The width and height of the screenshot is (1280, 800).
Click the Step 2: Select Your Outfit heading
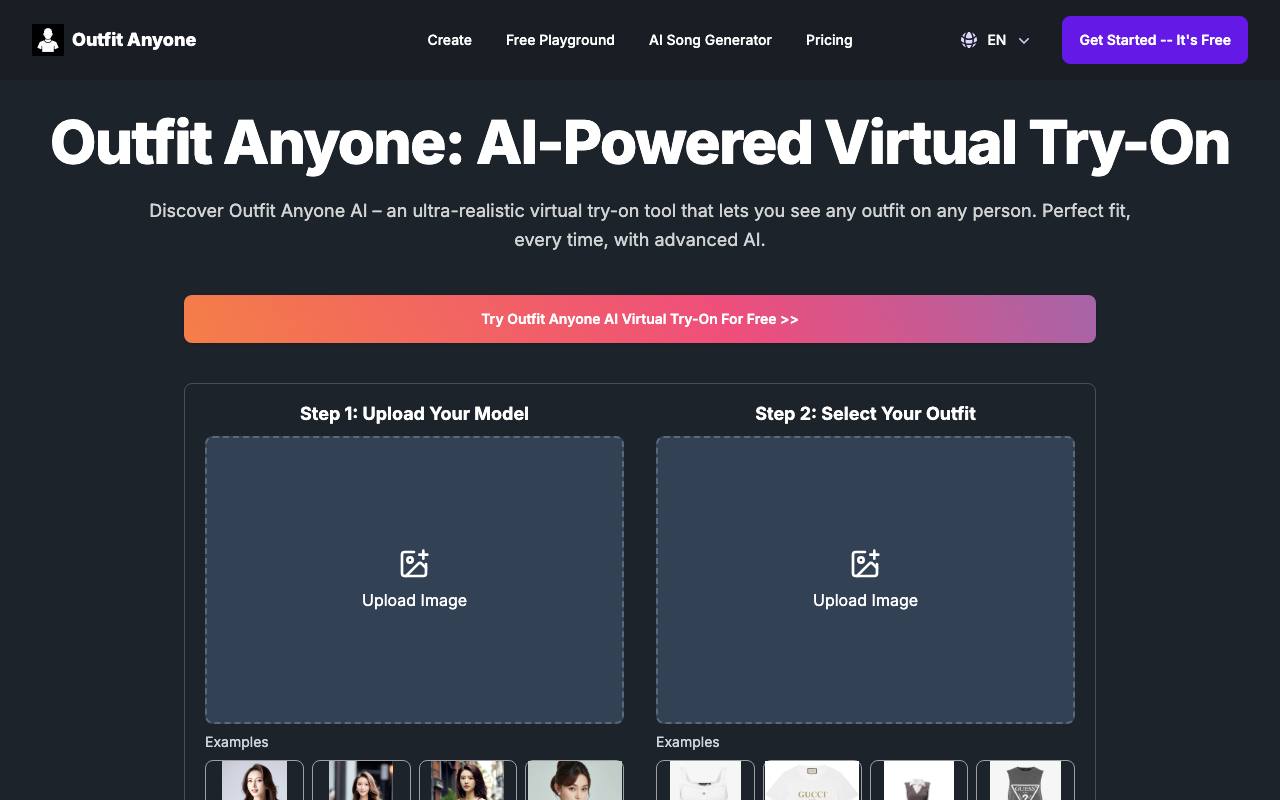(865, 414)
